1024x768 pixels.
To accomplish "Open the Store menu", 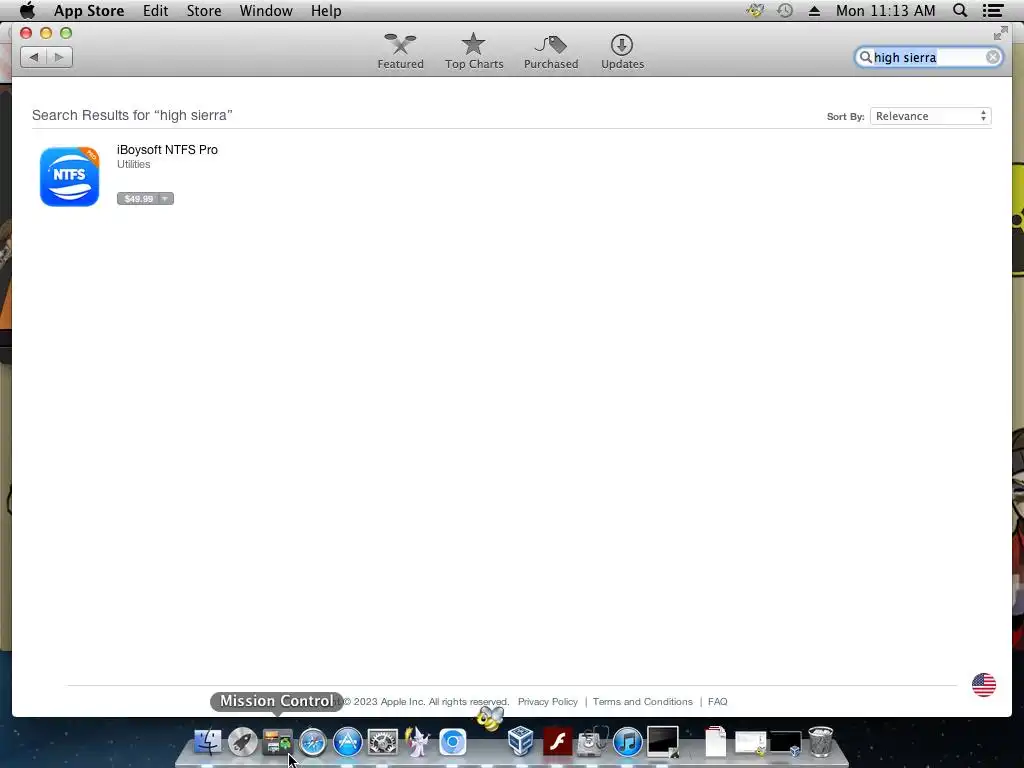I will pyautogui.click(x=204, y=10).
